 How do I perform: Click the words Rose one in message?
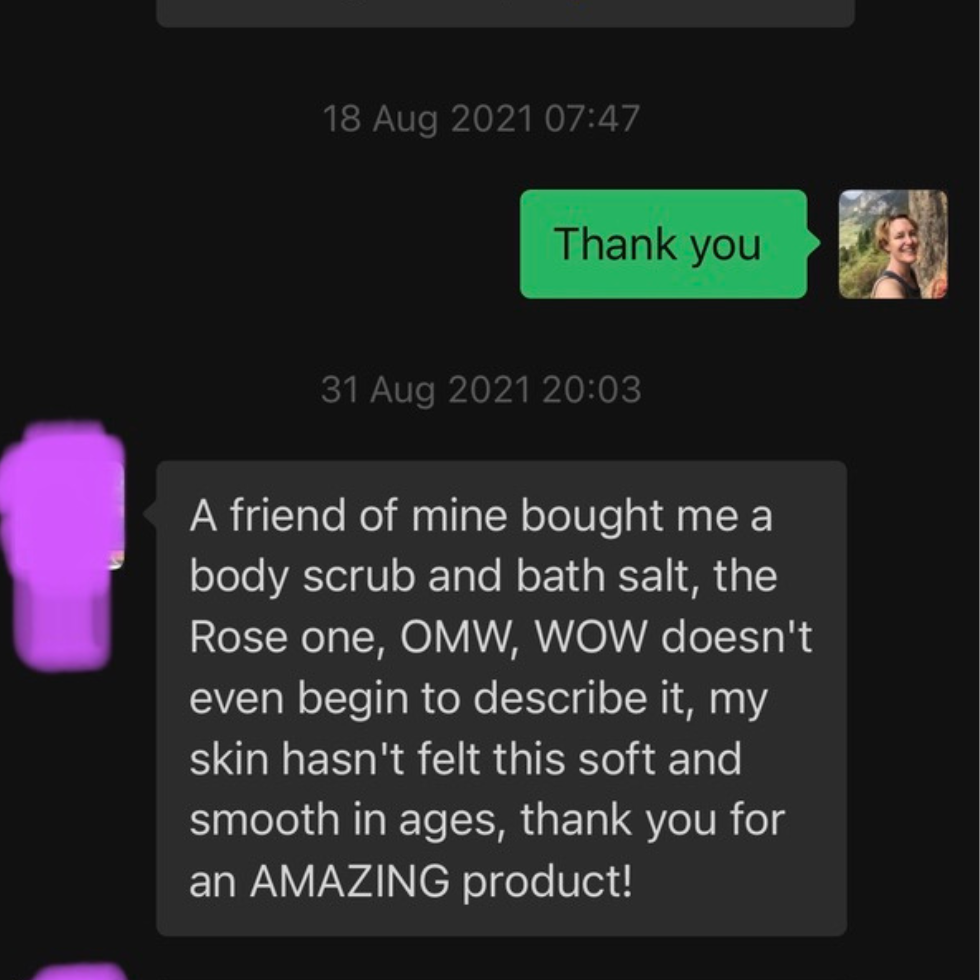click(x=286, y=637)
